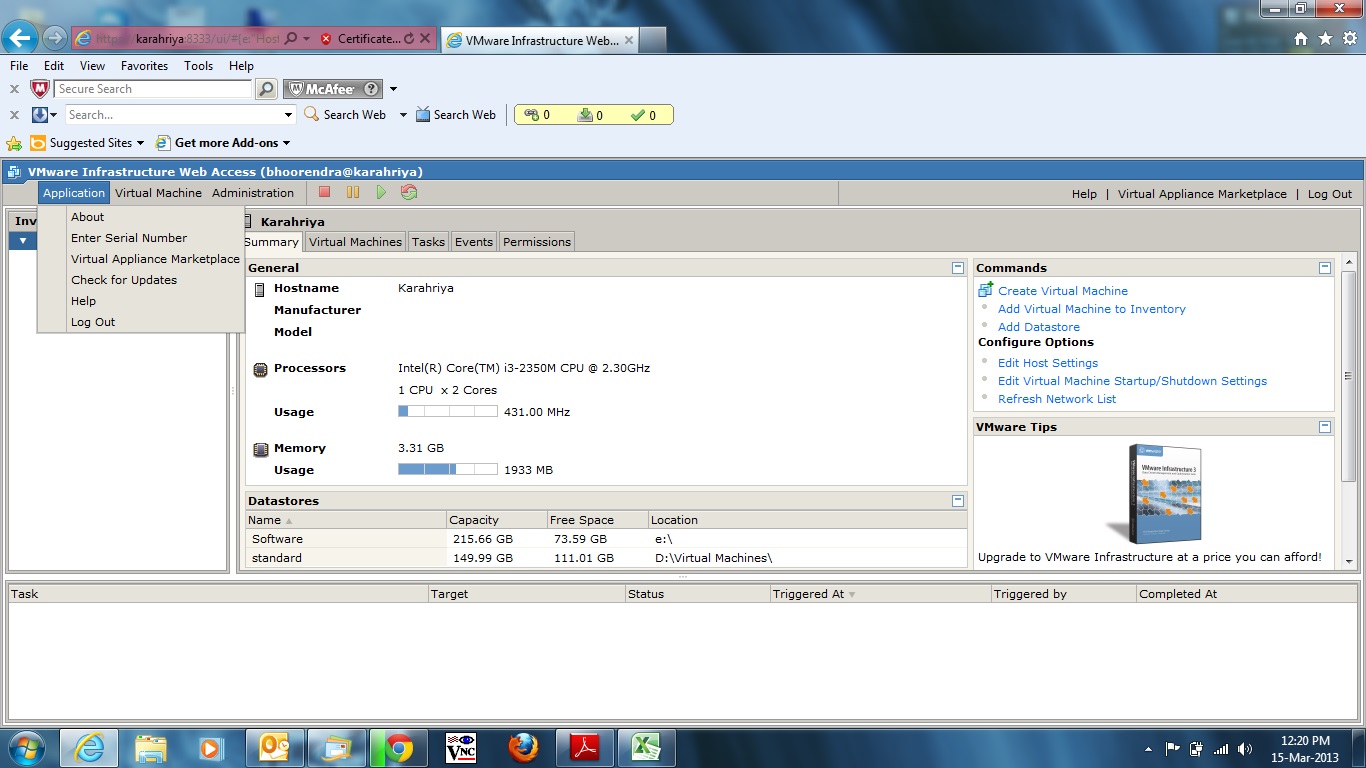The width and height of the screenshot is (1366, 768).
Task: Open VNC viewer from taskbar
Action: coord(461,748)
